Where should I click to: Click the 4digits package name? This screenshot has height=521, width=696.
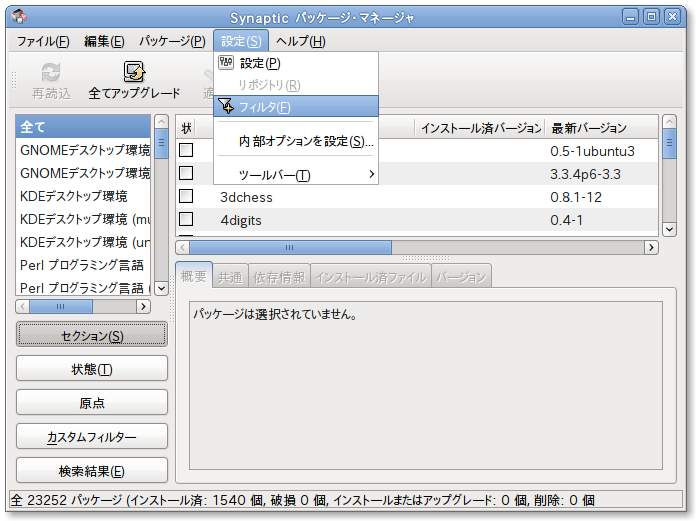pos(241,220)
